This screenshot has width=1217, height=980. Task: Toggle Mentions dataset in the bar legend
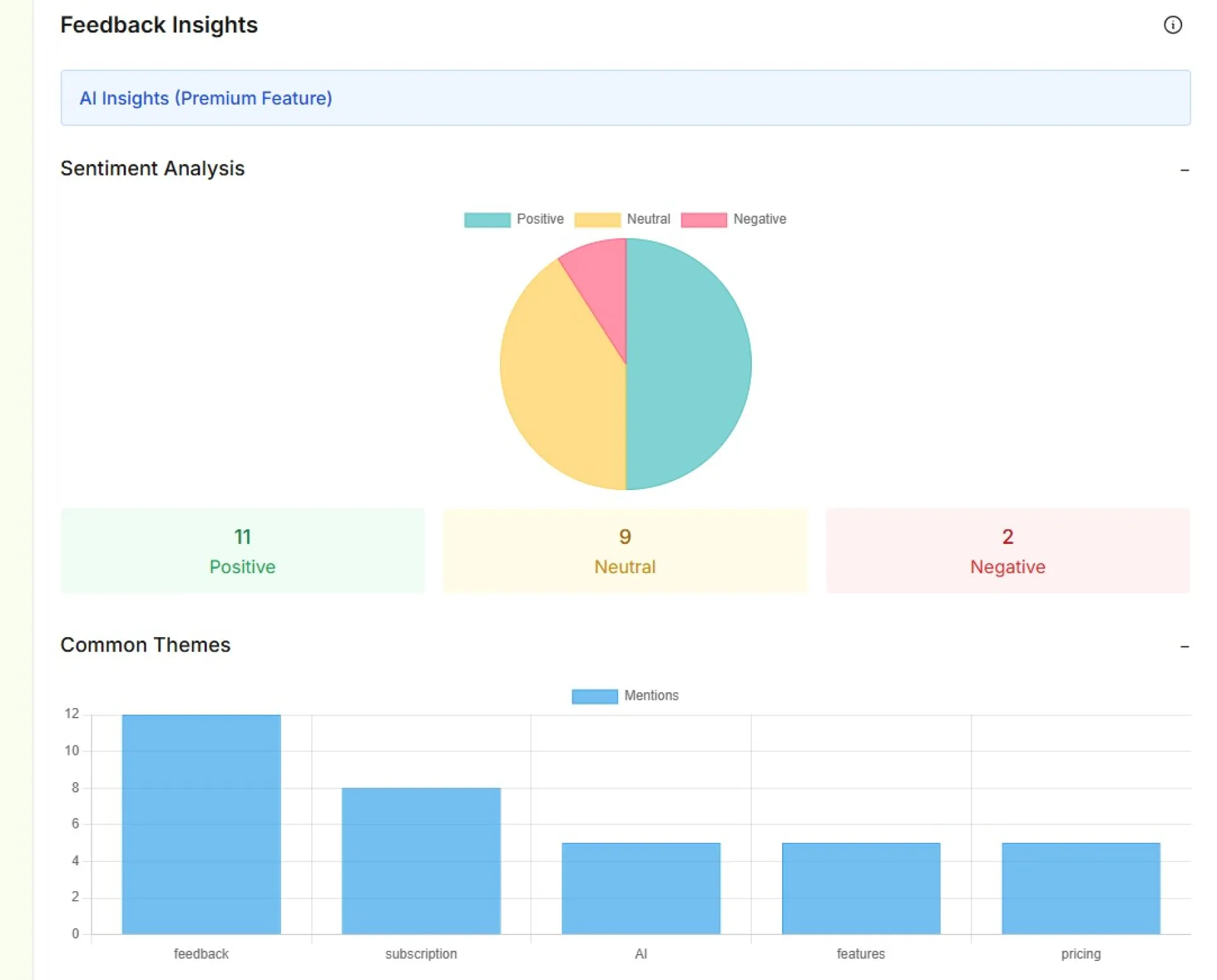(625, 696)
